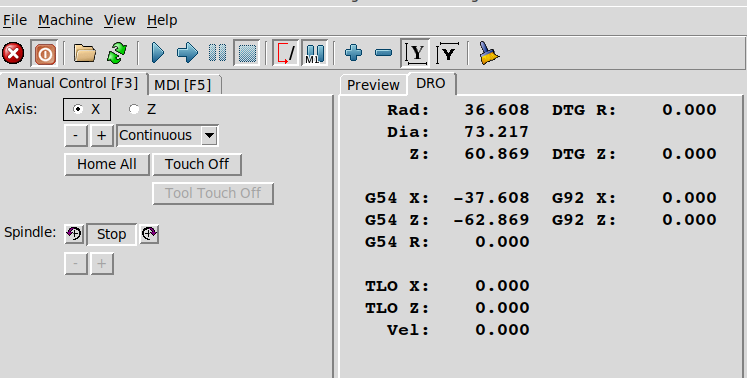Switch to Manual Control [F3] tab

tap(73, 83)
